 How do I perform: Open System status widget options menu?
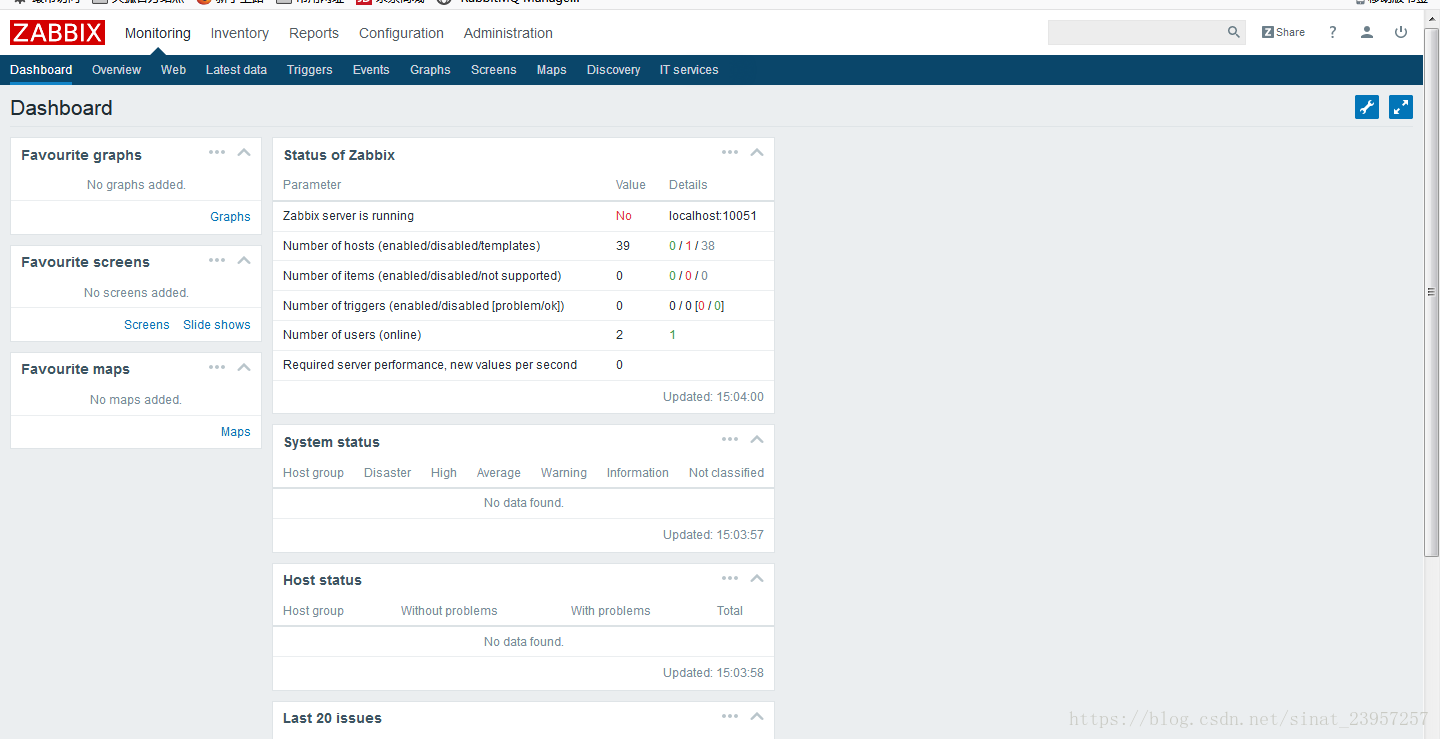[x=730, y=439]
